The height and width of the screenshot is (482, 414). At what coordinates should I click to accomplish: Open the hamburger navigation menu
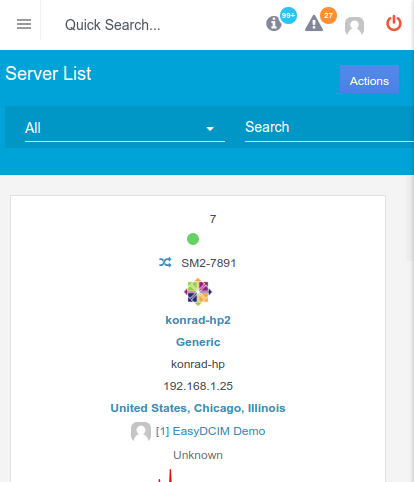(24, 24)
